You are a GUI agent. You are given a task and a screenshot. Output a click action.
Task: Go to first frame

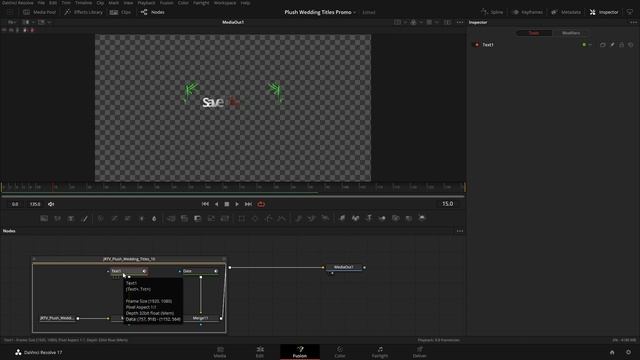pos(205,204)
